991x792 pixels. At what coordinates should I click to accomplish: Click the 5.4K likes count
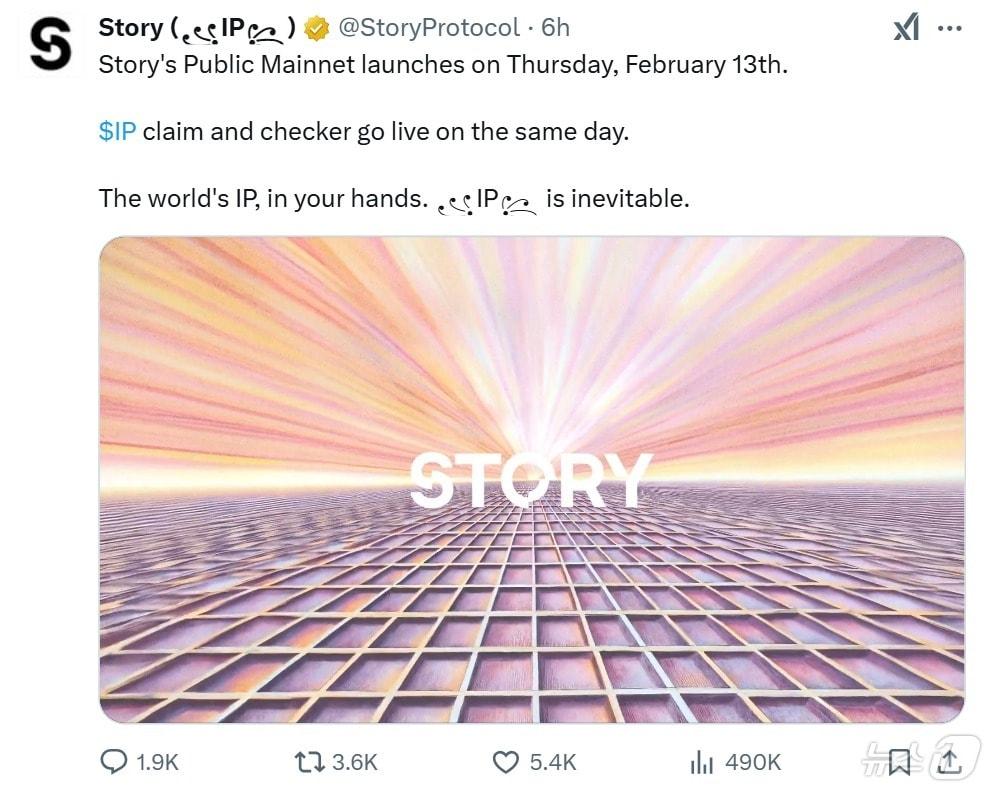coord(553,762)
